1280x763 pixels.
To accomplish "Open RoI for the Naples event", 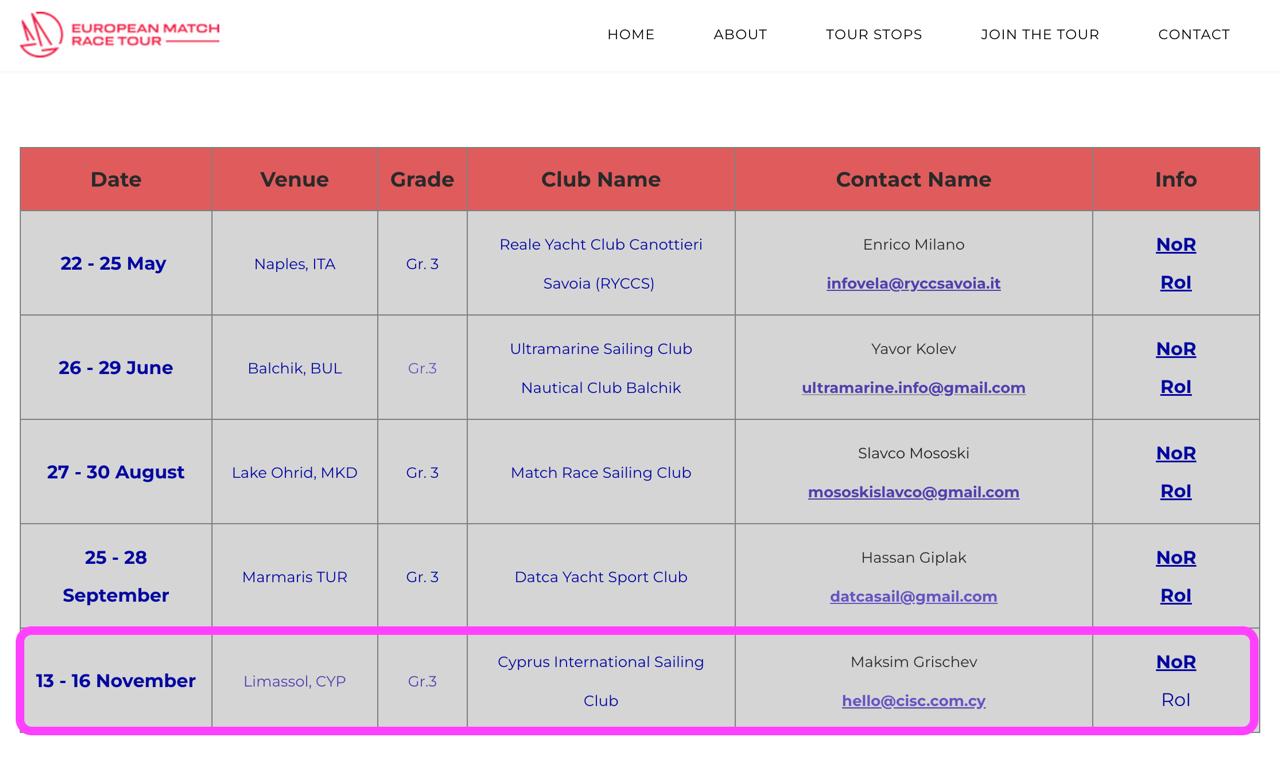I will [x=1176, y=283].
